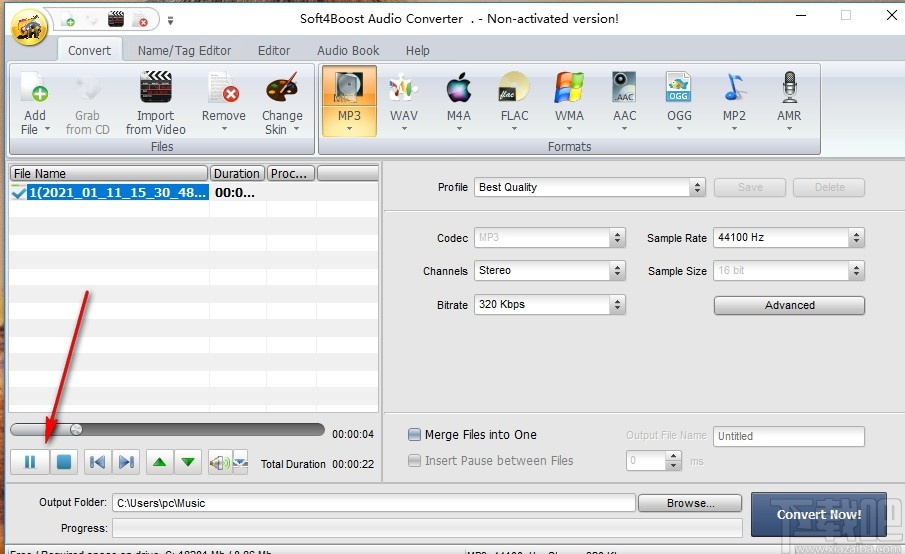Click the Output Folder path field
The height and width of the screenshot is (554, 905).
(x=374, y=503)
